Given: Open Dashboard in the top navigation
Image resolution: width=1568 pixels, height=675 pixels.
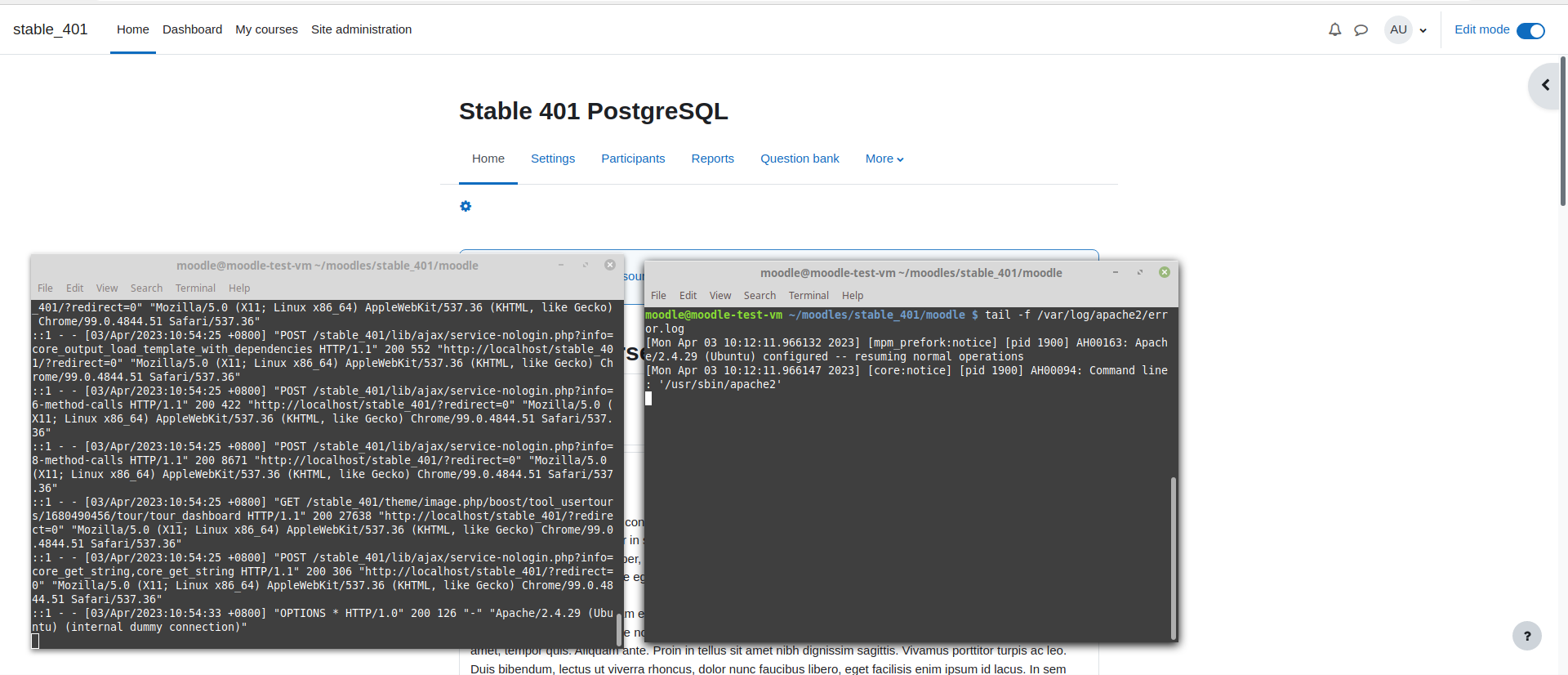Looking at the screenshot, I should click(x=192, y=29).
